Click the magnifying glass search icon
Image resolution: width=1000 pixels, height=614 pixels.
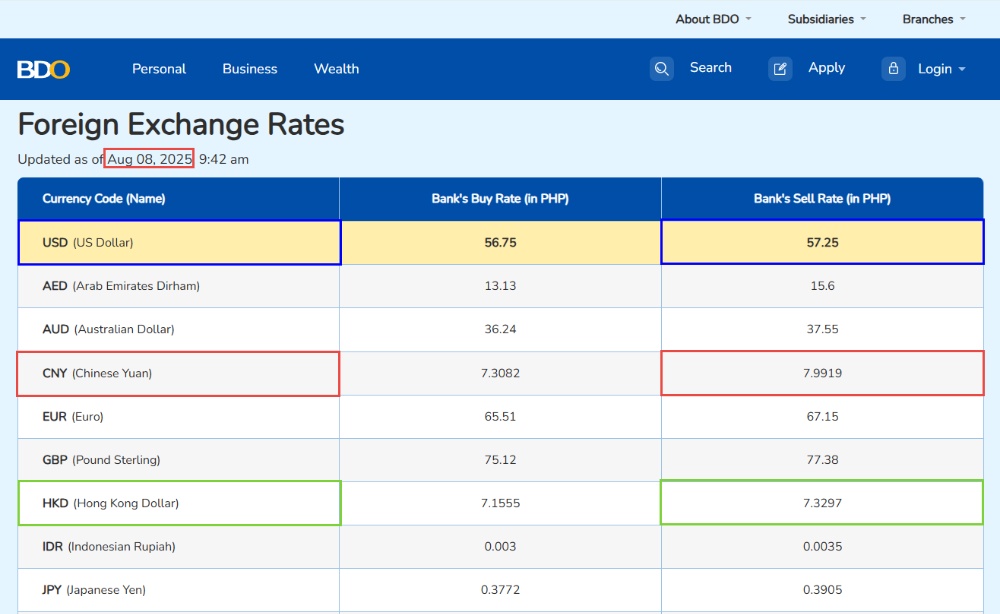(x=661, y=69)
